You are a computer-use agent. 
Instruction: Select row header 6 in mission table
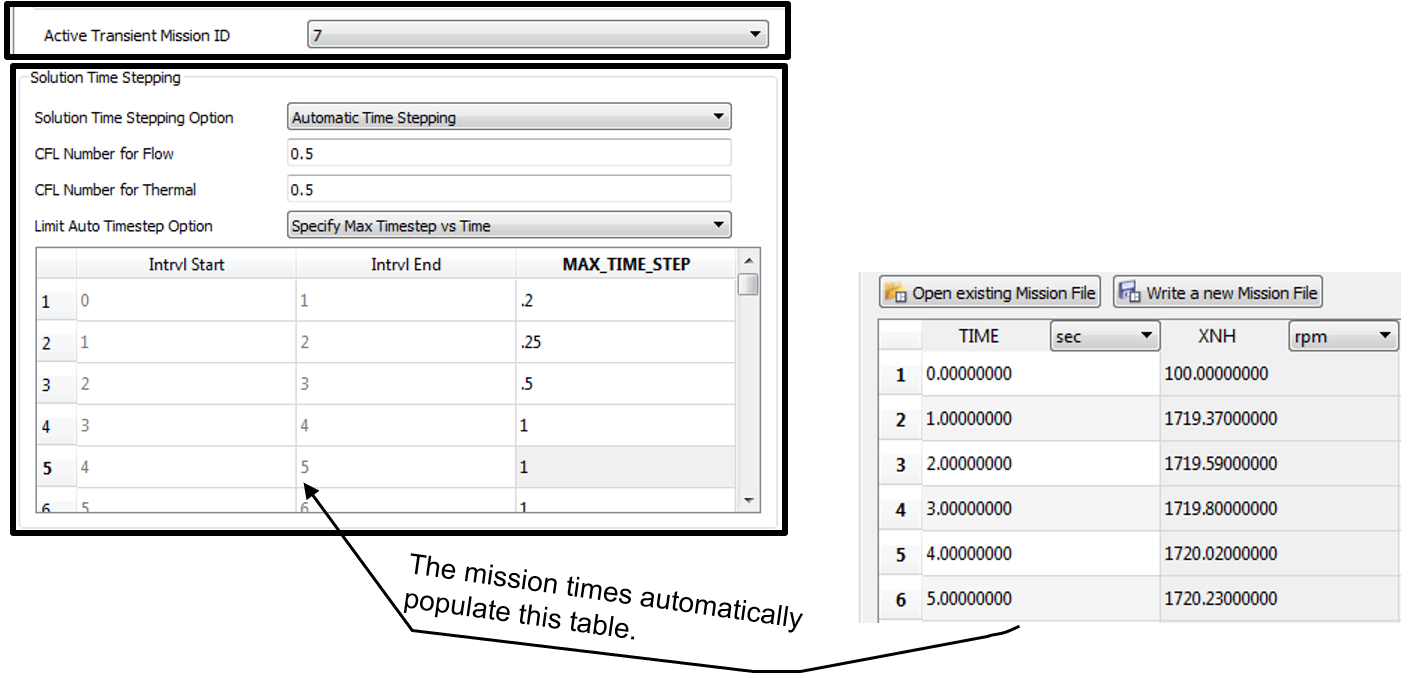(x=900, y=599)
